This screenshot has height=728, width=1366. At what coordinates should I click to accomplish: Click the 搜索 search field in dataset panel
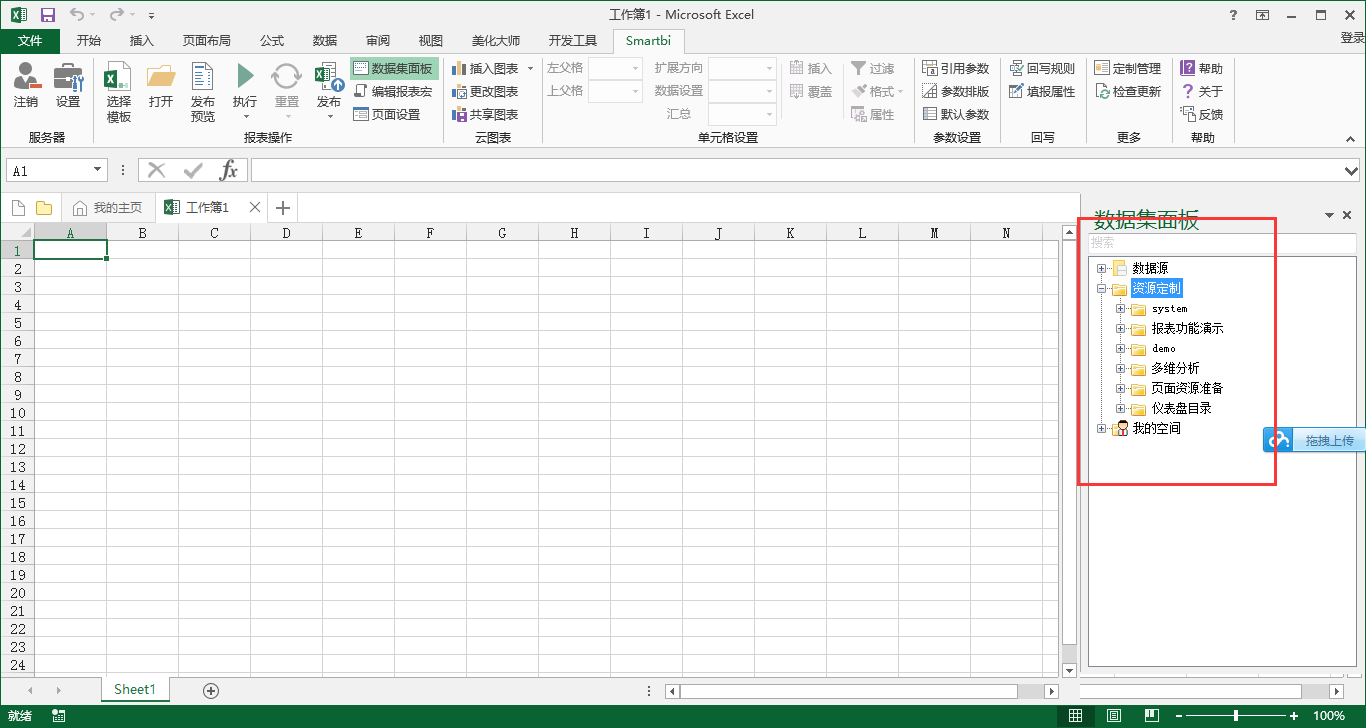tap(1220, 242)
